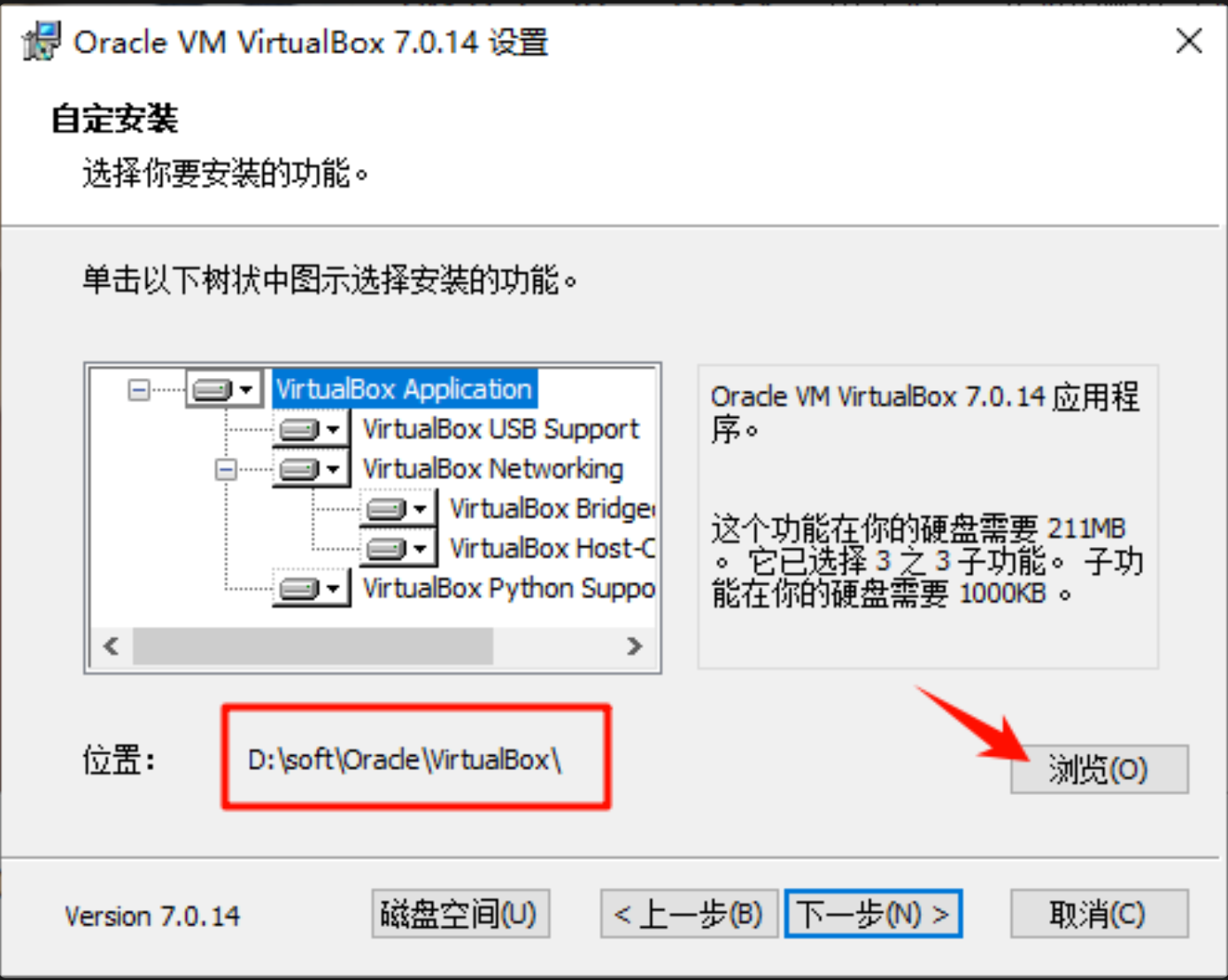Click drive icon beside VirtualBox Bridged
The height and width of the screenshot is (980, 1228).
coord(387,509)
